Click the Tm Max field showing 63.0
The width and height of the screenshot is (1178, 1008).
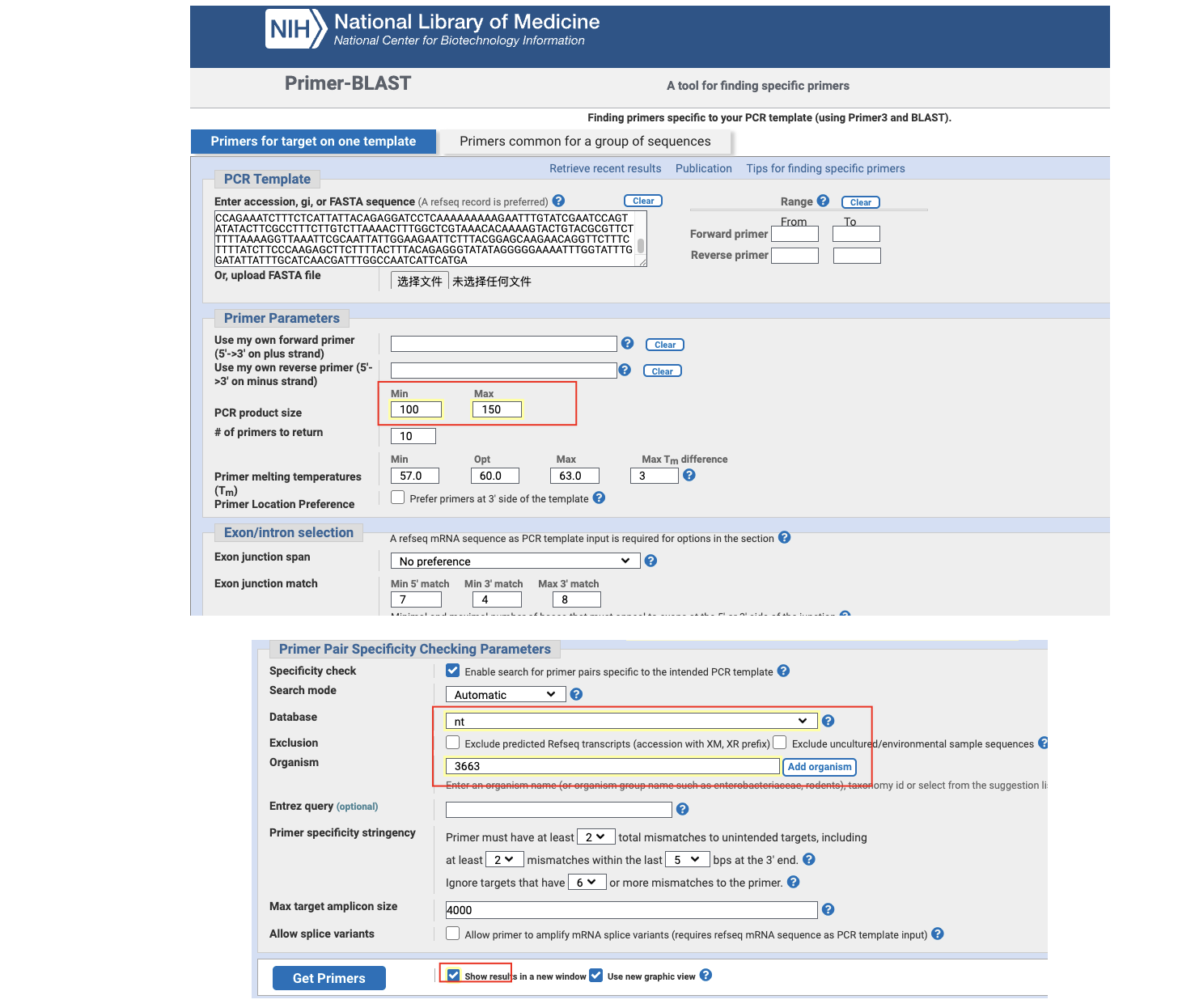click(x=575, y=476)
